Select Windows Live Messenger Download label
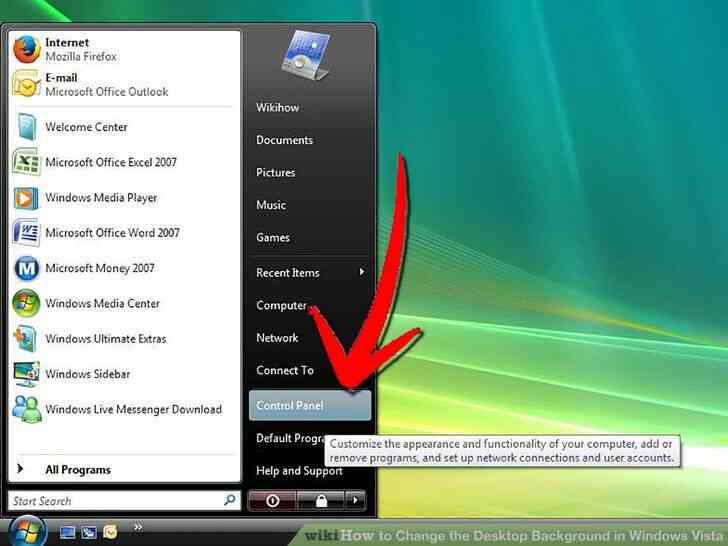This screenshot has width=728, height=546. pos(134,410)
